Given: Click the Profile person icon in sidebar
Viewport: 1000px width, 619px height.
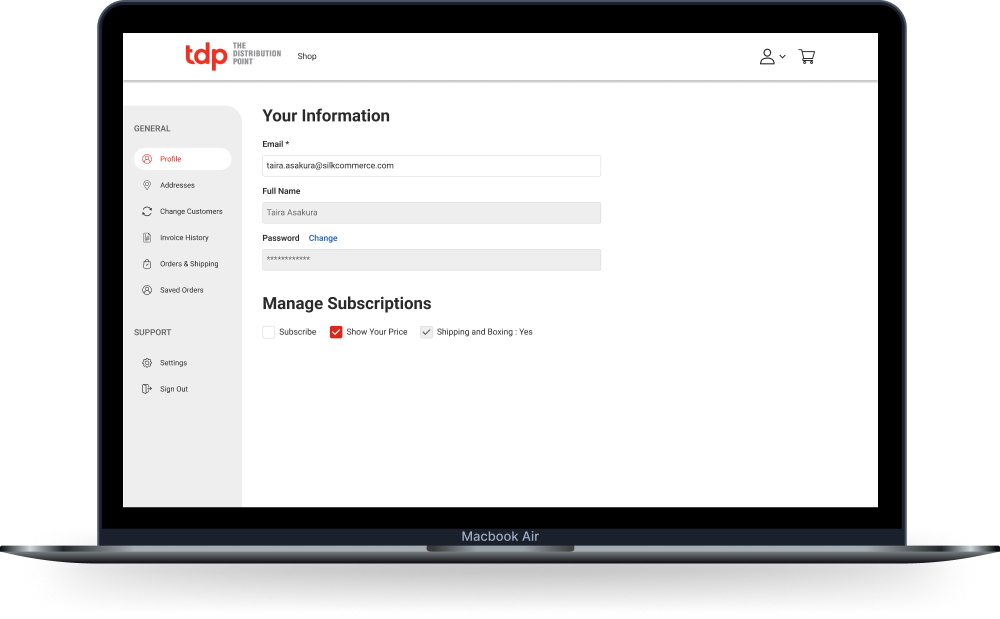Looking at the screenshot, I should [x=147, y=159].
